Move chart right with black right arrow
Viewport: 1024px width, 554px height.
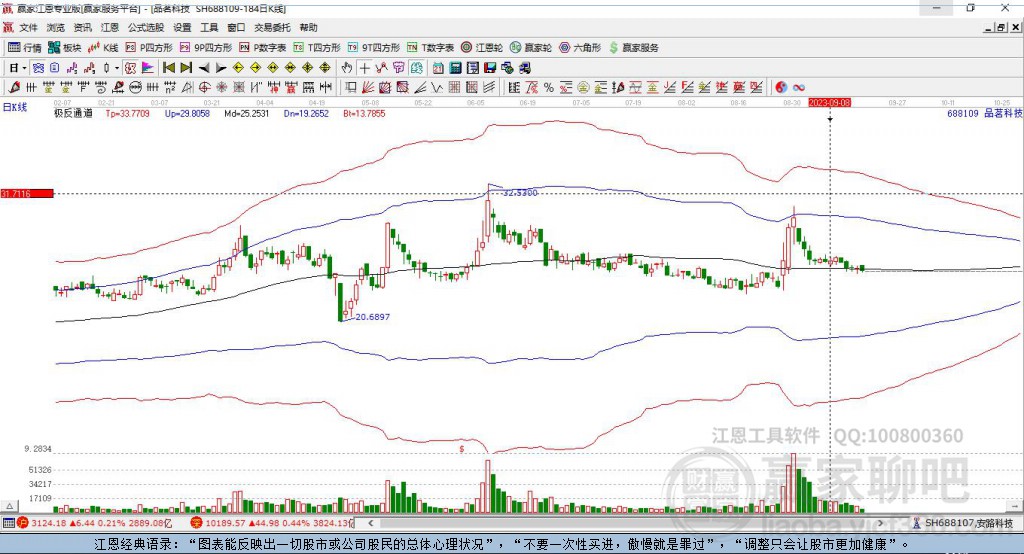[x=221, y=68]
